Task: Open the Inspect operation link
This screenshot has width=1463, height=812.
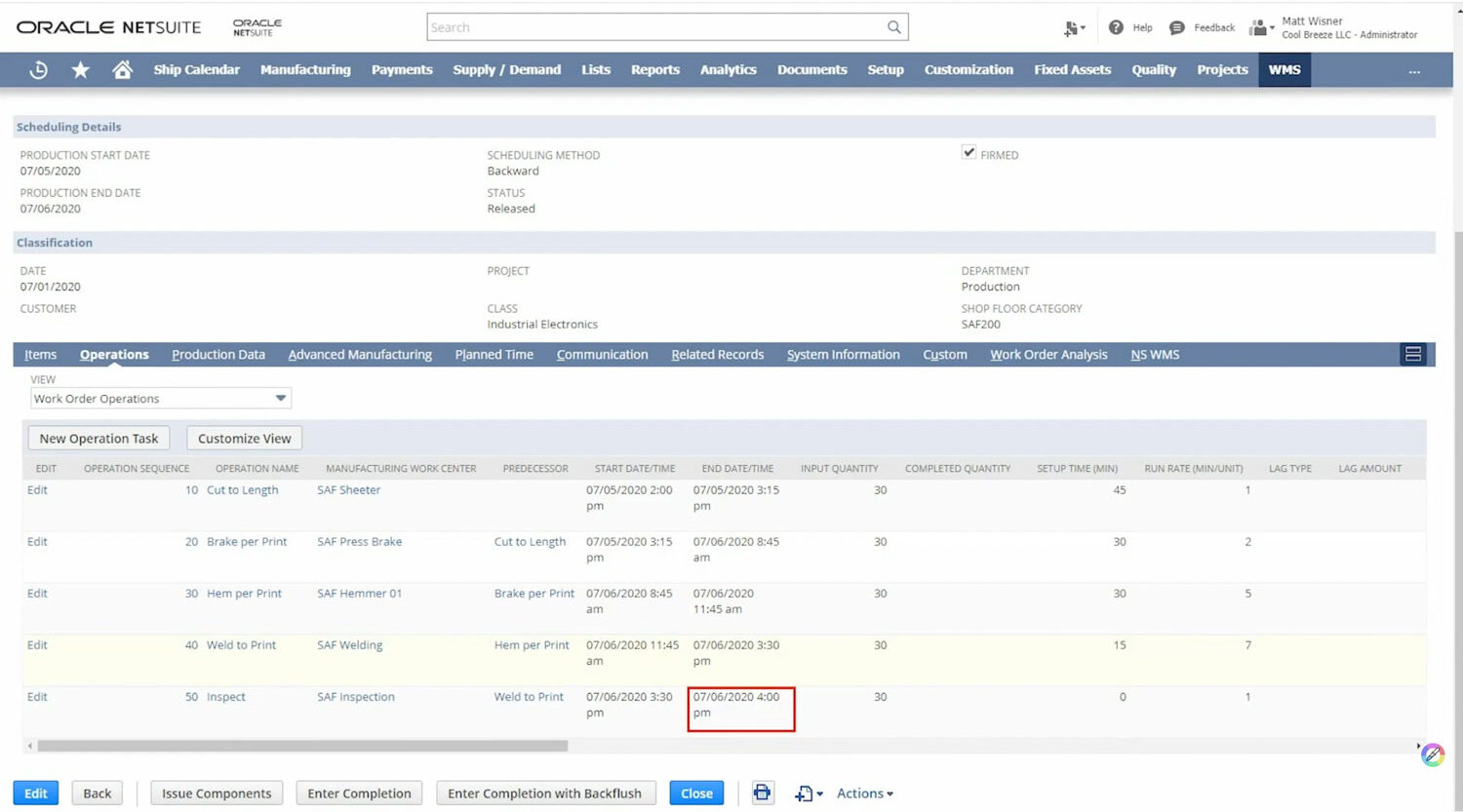Action: tap(226, 697)
